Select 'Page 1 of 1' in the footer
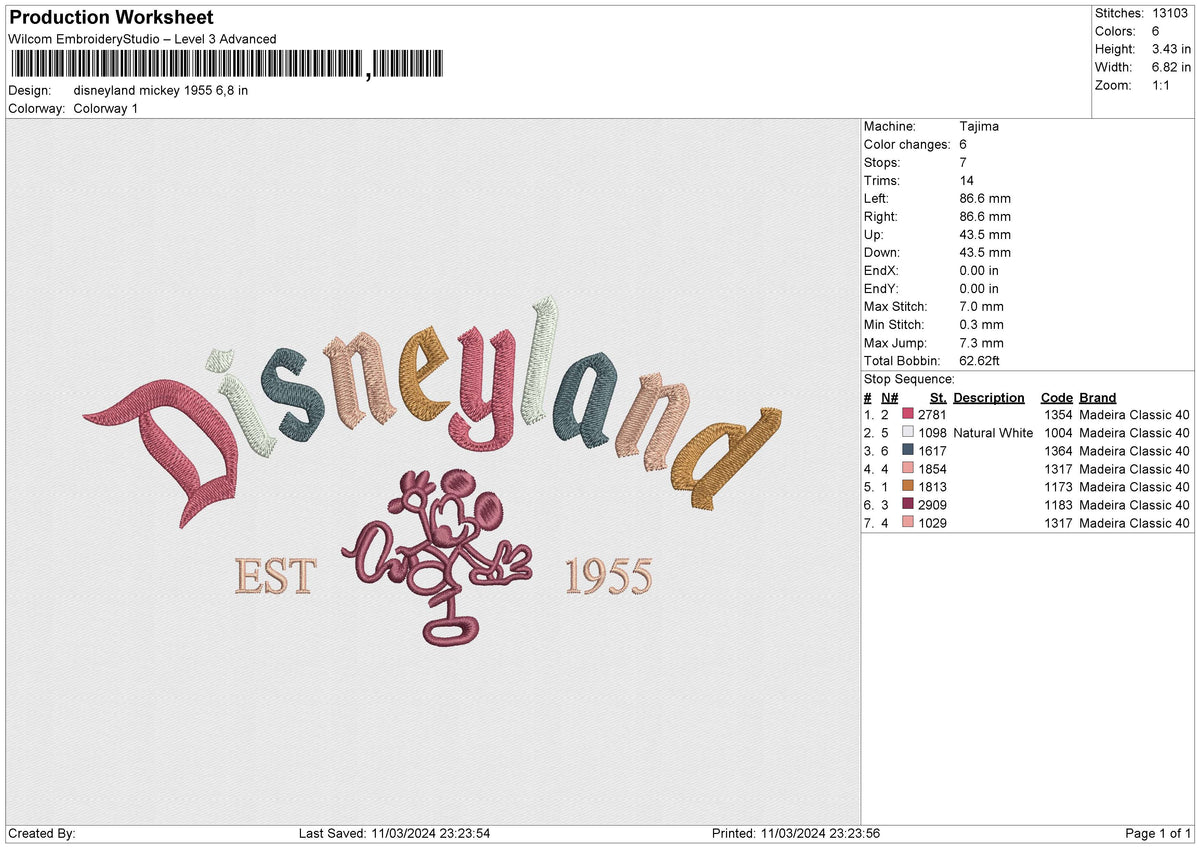1200x848 pixels. pos(1158,834)
